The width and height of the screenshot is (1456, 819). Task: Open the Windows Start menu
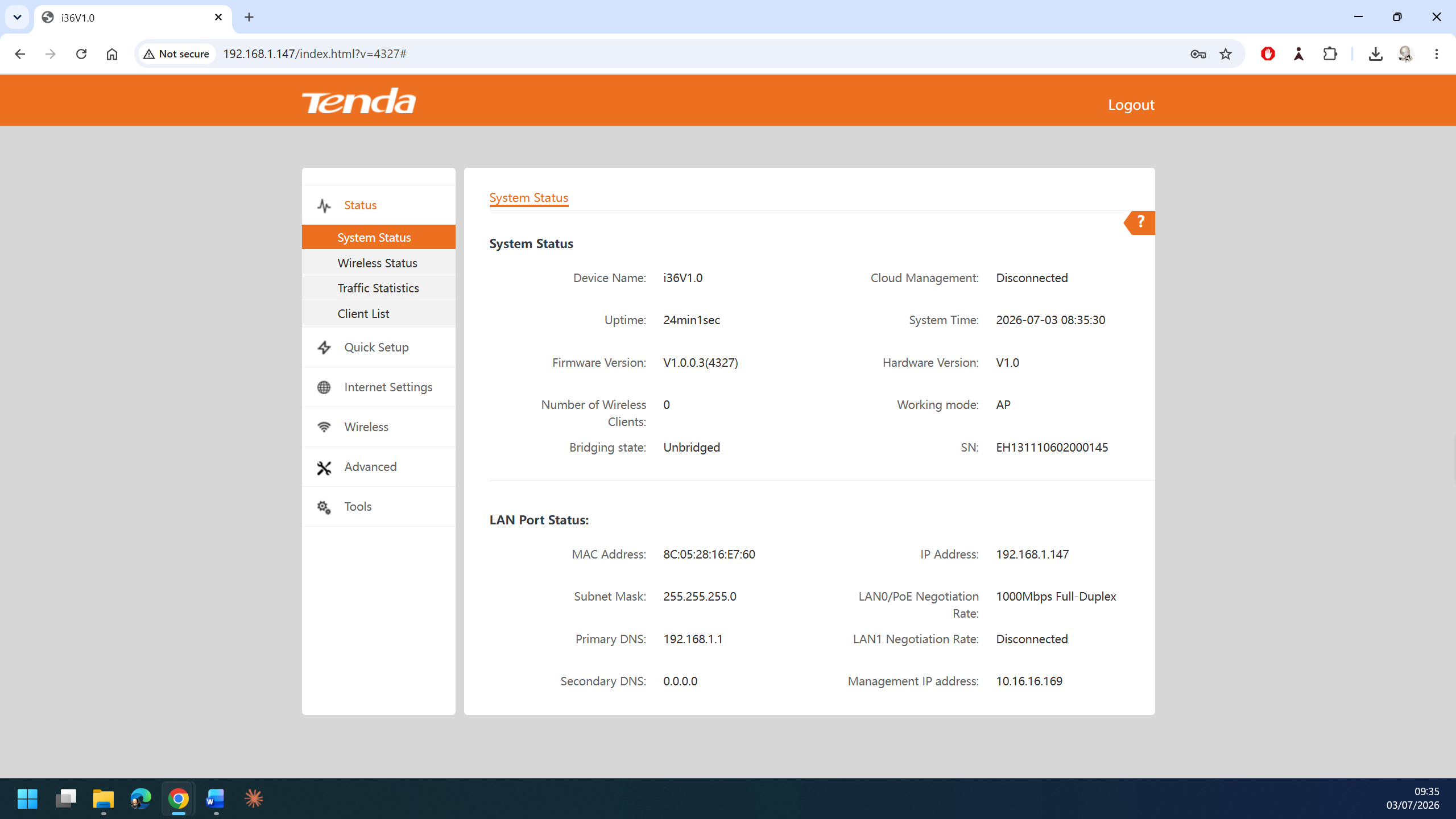pyautogui.click(x=27, y=799)
